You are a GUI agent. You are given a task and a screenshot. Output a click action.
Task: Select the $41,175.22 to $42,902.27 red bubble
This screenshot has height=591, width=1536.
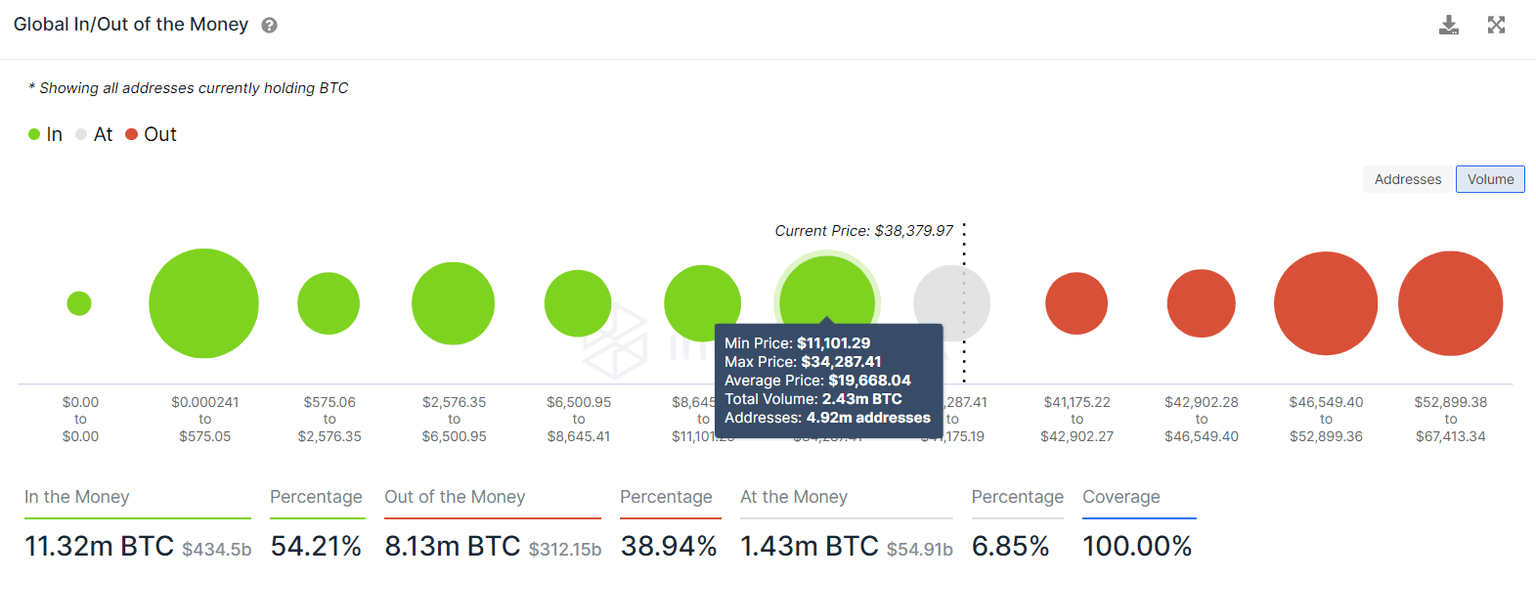click(1076, 303)
